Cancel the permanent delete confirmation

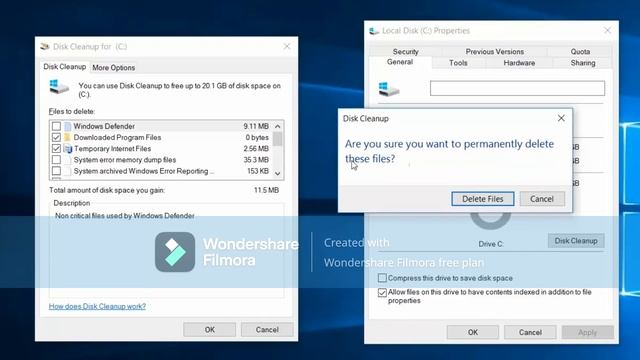coord(542,199)
